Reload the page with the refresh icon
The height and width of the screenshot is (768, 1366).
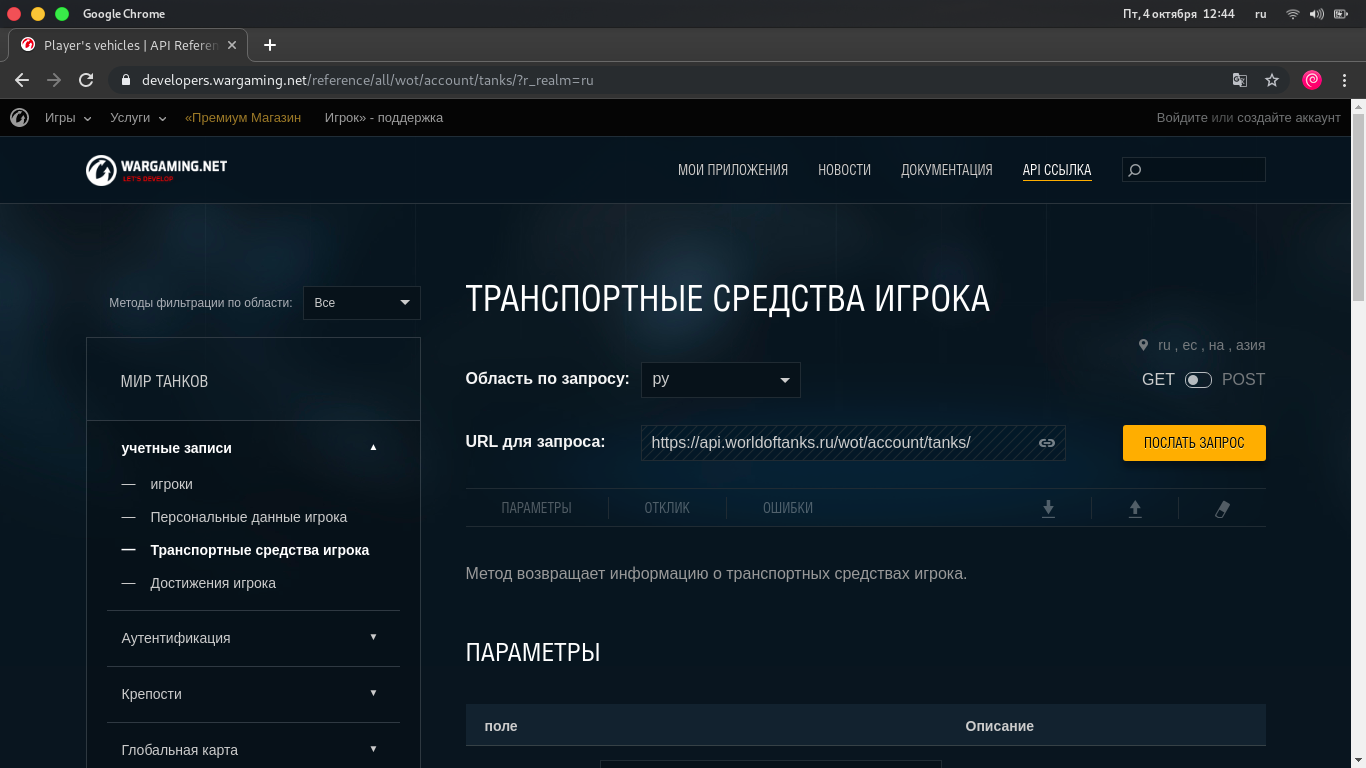(x=86, y=80)
